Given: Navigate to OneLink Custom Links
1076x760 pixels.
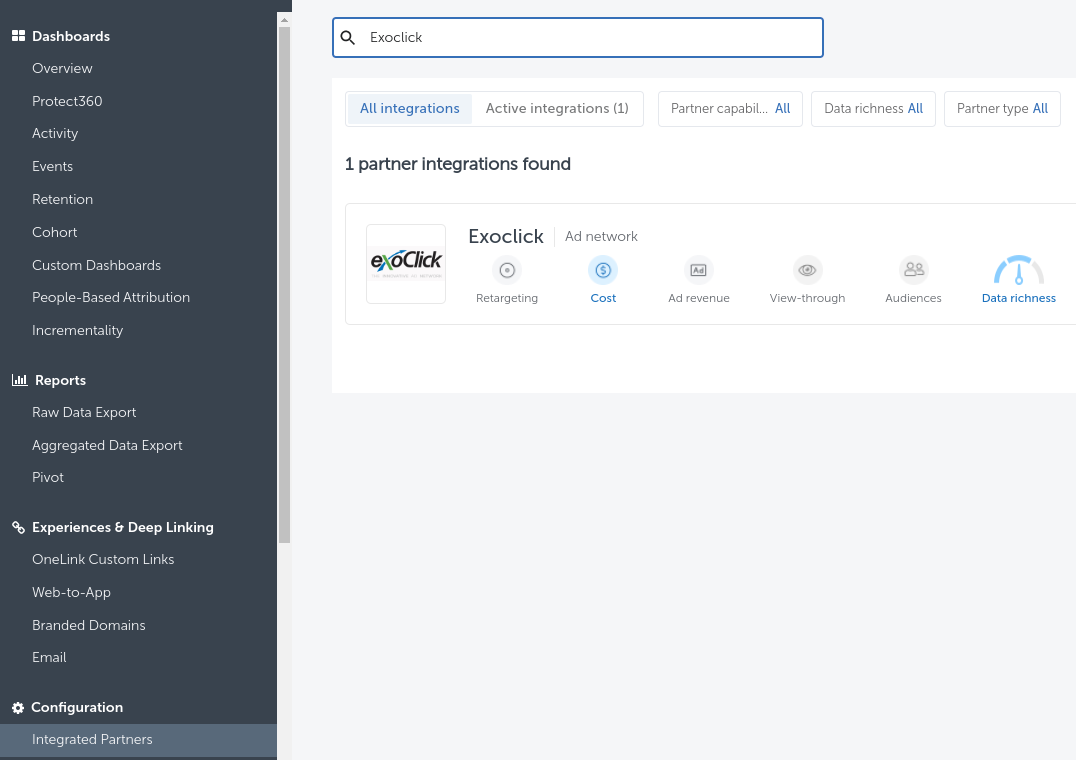Looking at the screenshot, I should pyautogui.click(x=103, y=559).
